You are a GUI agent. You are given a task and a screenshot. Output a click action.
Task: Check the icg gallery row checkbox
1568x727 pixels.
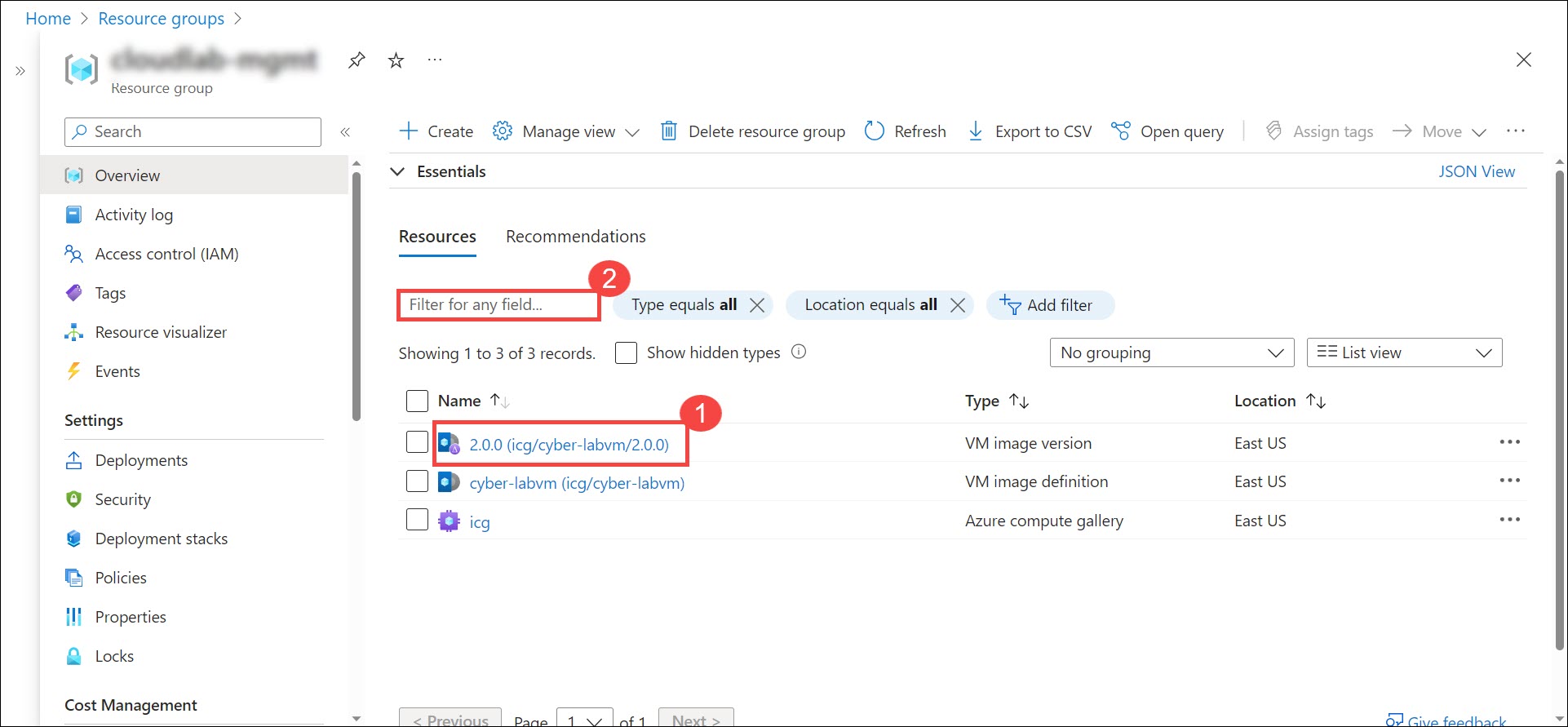point(417,520)
